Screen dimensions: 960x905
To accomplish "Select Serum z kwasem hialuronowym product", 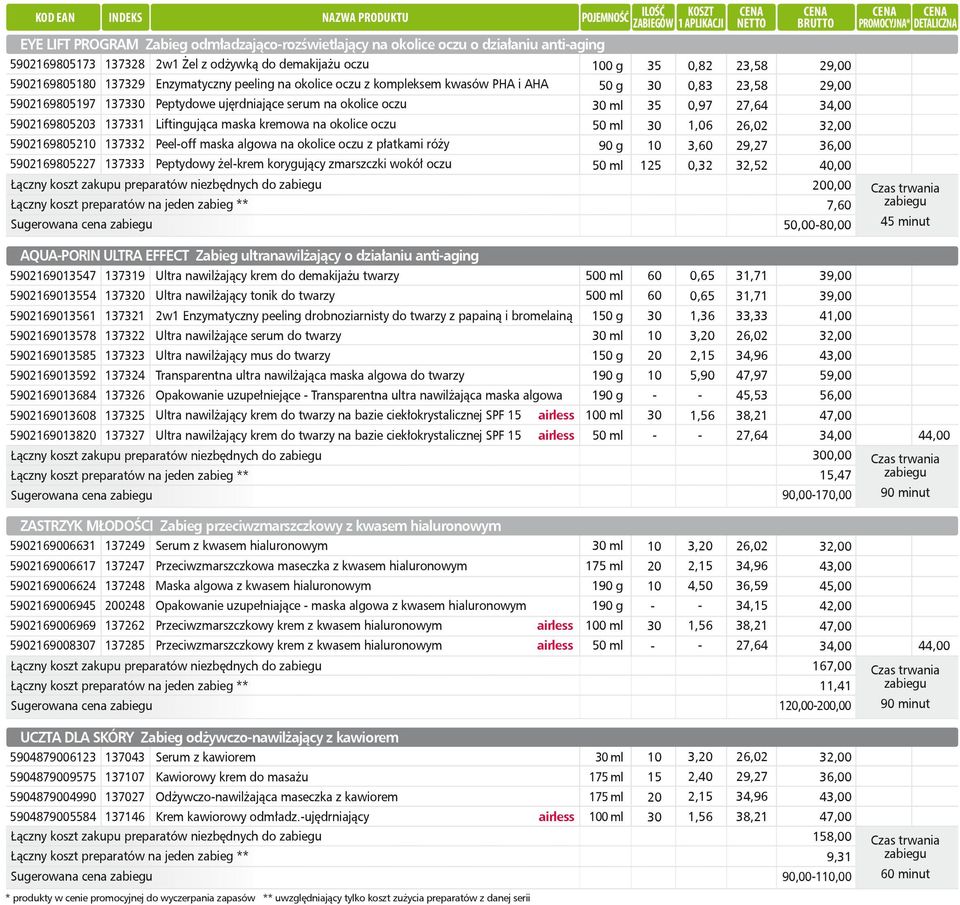I will click(241, 546).
